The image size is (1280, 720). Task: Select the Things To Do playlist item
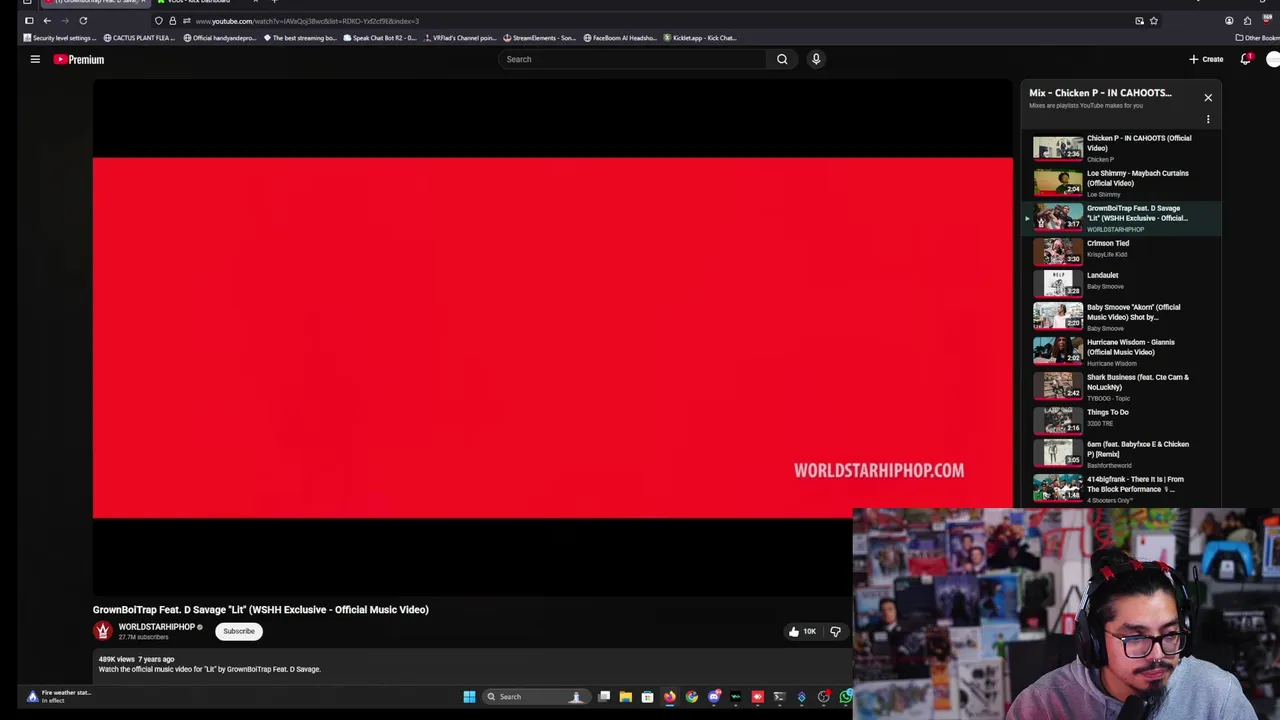point(1120,420)
